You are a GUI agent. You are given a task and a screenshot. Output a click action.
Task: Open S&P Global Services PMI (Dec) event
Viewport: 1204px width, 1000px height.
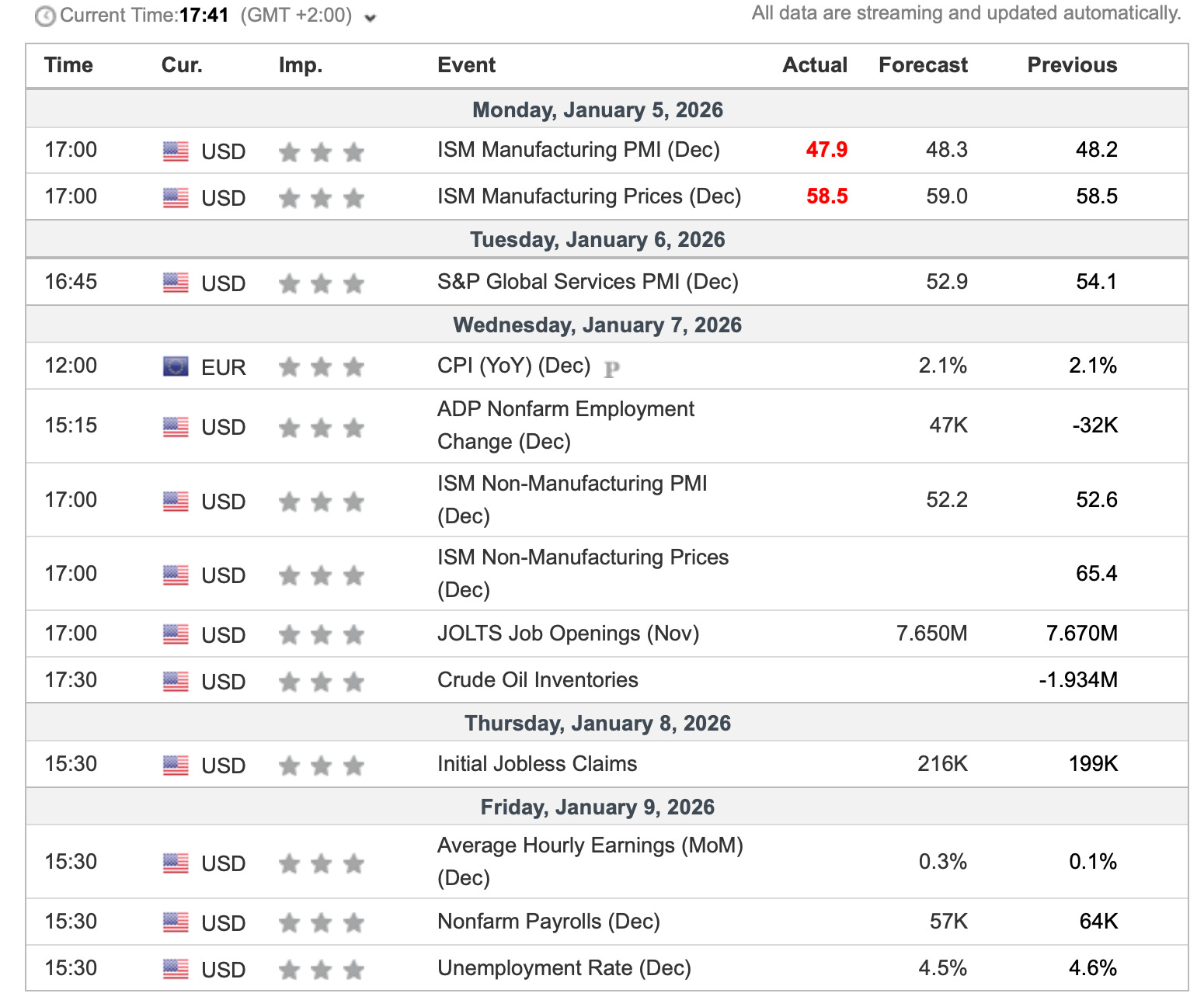588,282
